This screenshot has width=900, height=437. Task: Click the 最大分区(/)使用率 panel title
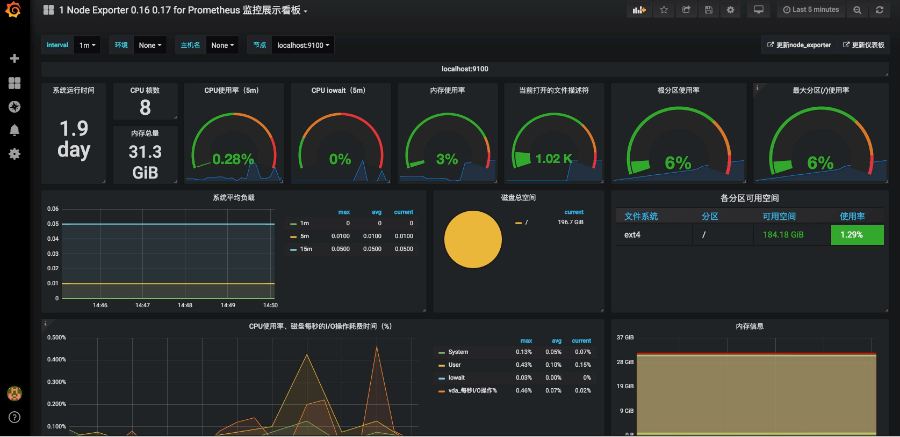[821, 90]
